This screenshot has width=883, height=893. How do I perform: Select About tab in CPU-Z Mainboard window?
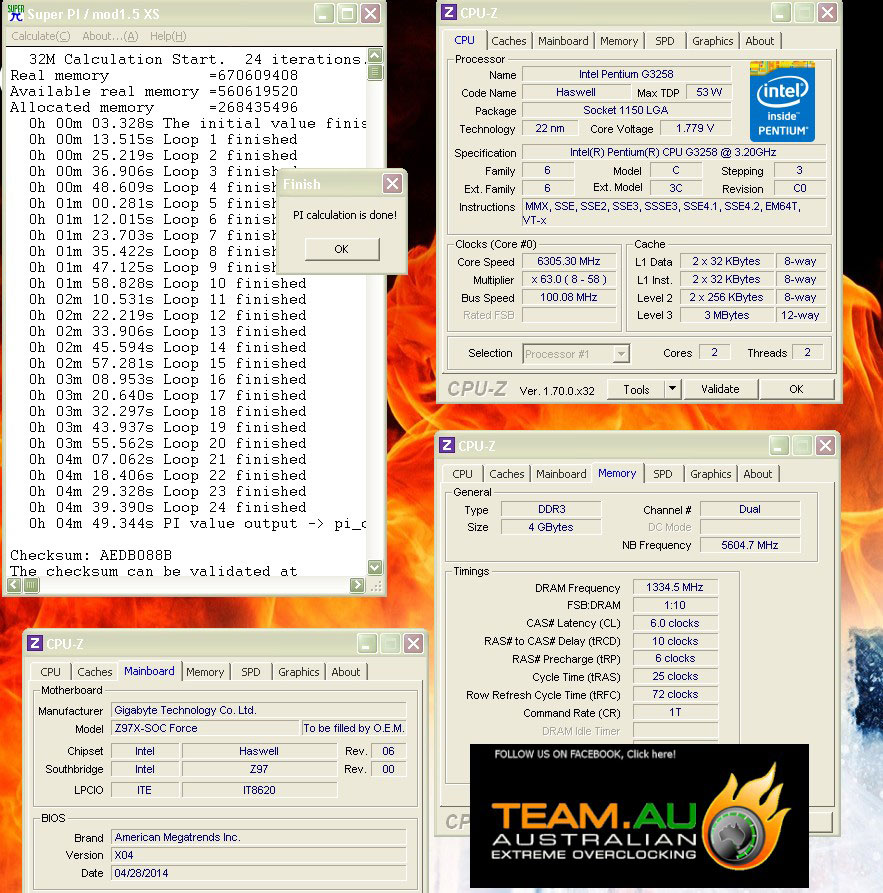tap(346, 672)
